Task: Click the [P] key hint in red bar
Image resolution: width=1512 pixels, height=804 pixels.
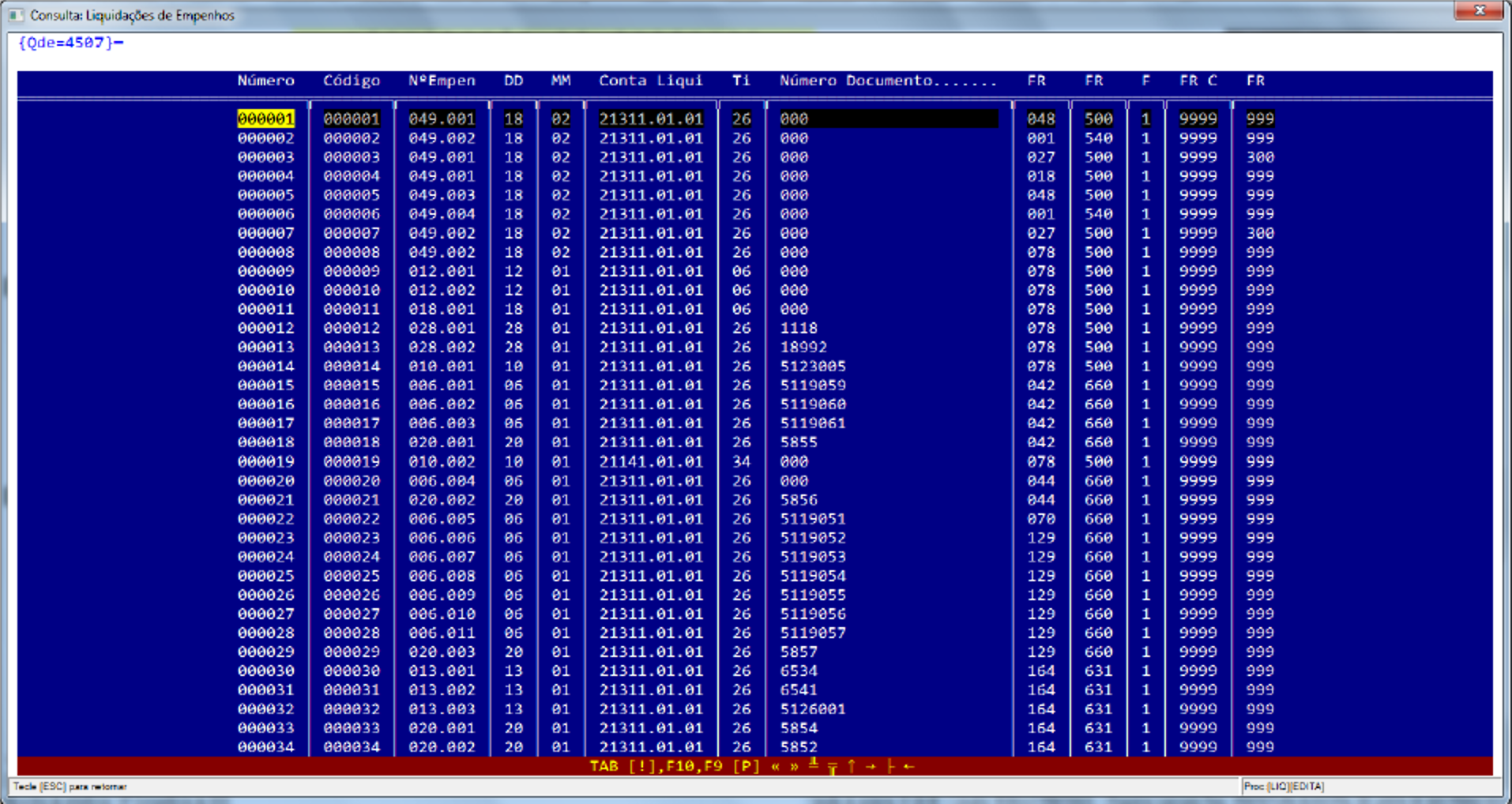Action: [746, 766]
